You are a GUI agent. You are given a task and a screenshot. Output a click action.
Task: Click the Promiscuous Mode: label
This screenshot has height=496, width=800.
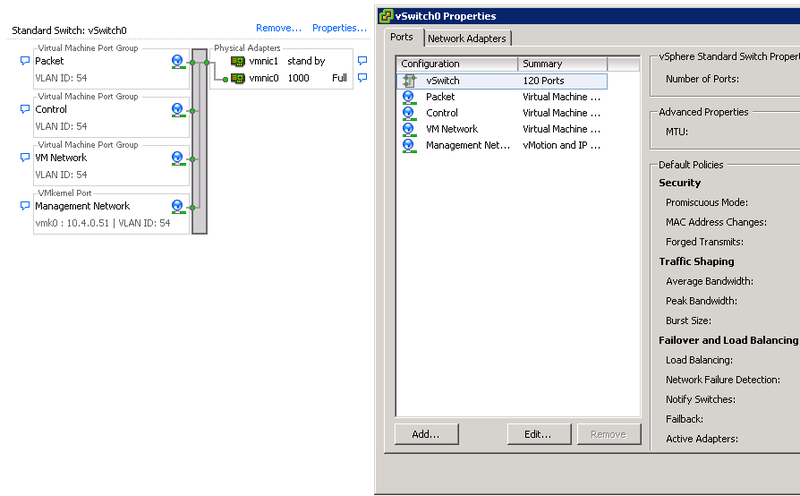[707, 203]
